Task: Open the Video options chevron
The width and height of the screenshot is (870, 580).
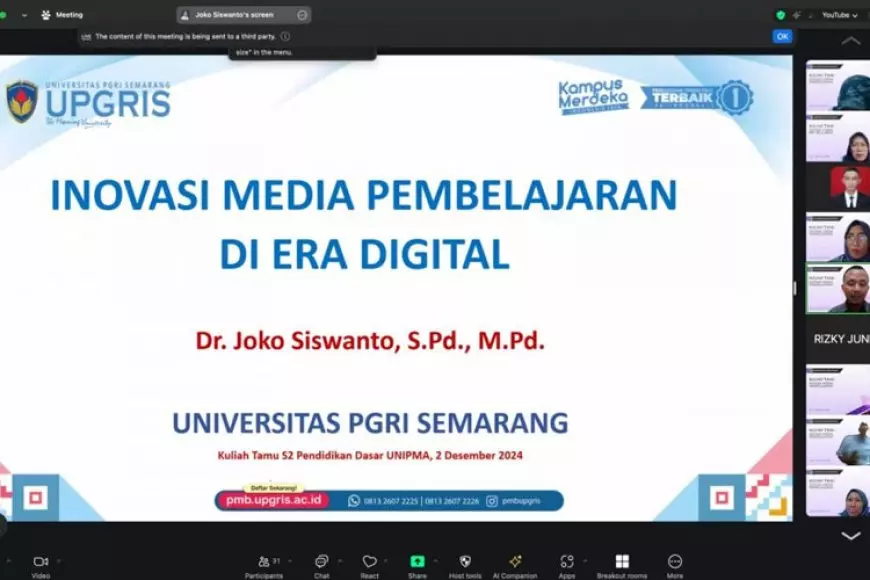Action: pyautogui.click(x=58, y=563)
